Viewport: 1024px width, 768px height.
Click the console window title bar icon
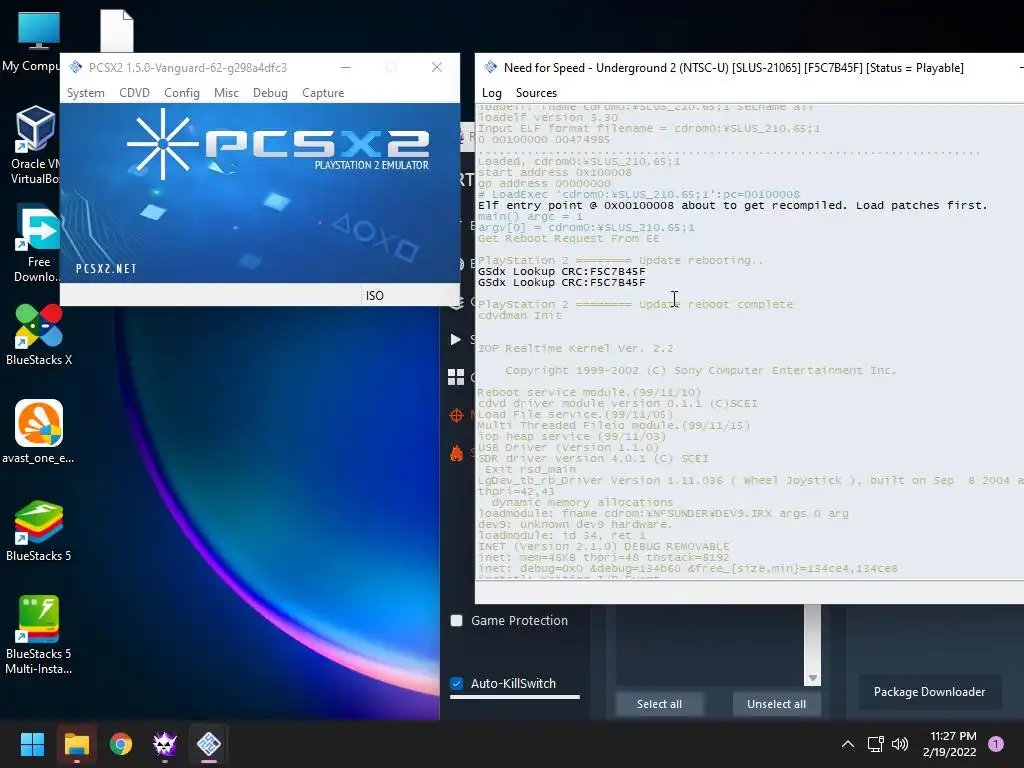490,67
